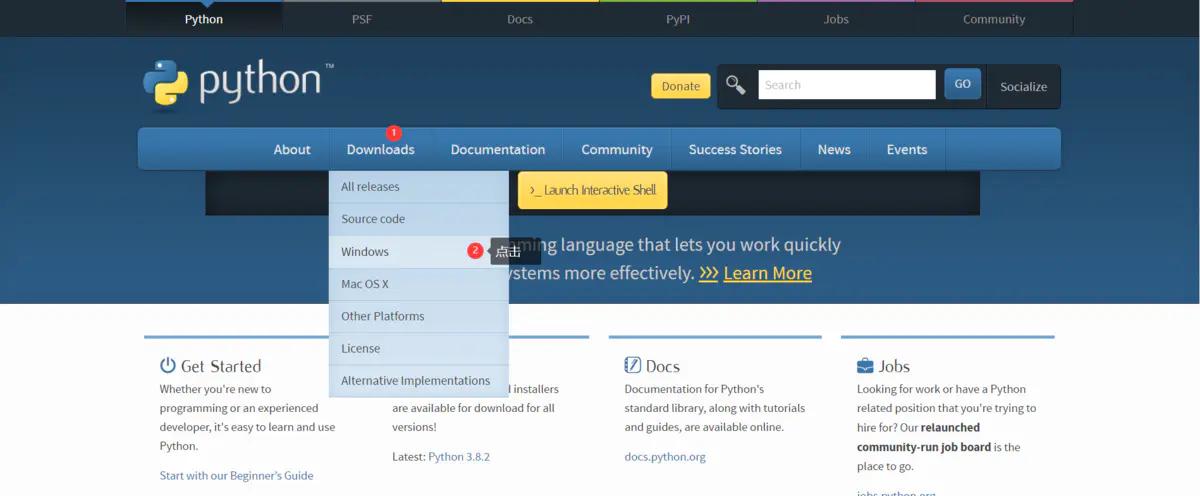Select Alternative Implementations from Downloads menu
Image resolution: width=1200 pixels, height=496 pixels.
pos(418,381)
